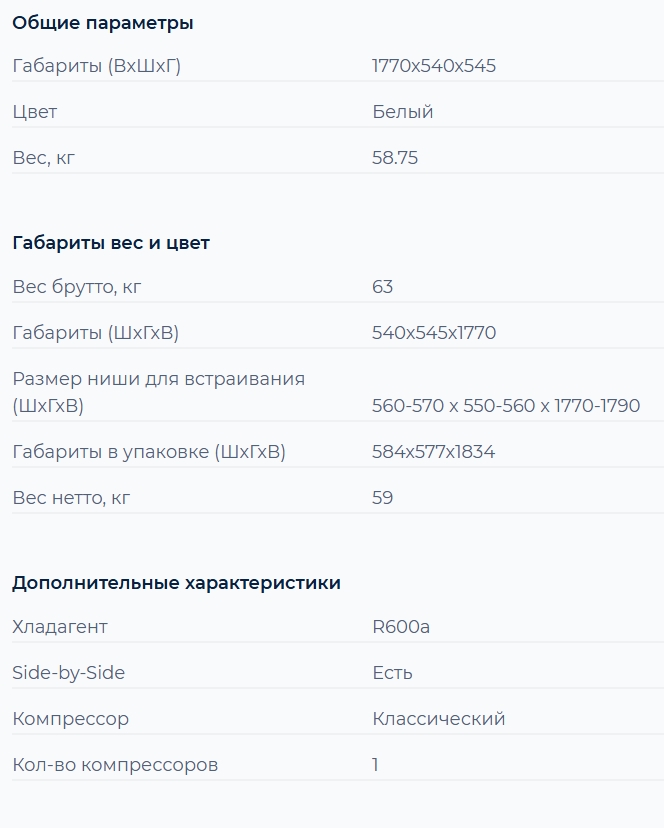Screen dimensions: 664x828
Task: Select the 1770x540x545 dimensions value
Action: [434, 66]
